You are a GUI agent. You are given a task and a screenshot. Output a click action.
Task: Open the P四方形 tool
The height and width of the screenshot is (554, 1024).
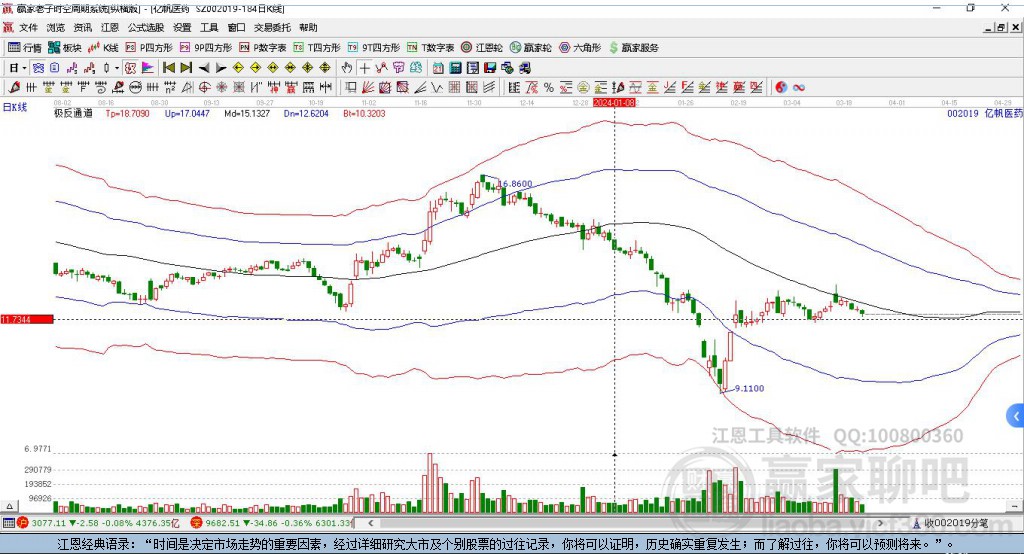pyautogui.click(x=149, y=47)
